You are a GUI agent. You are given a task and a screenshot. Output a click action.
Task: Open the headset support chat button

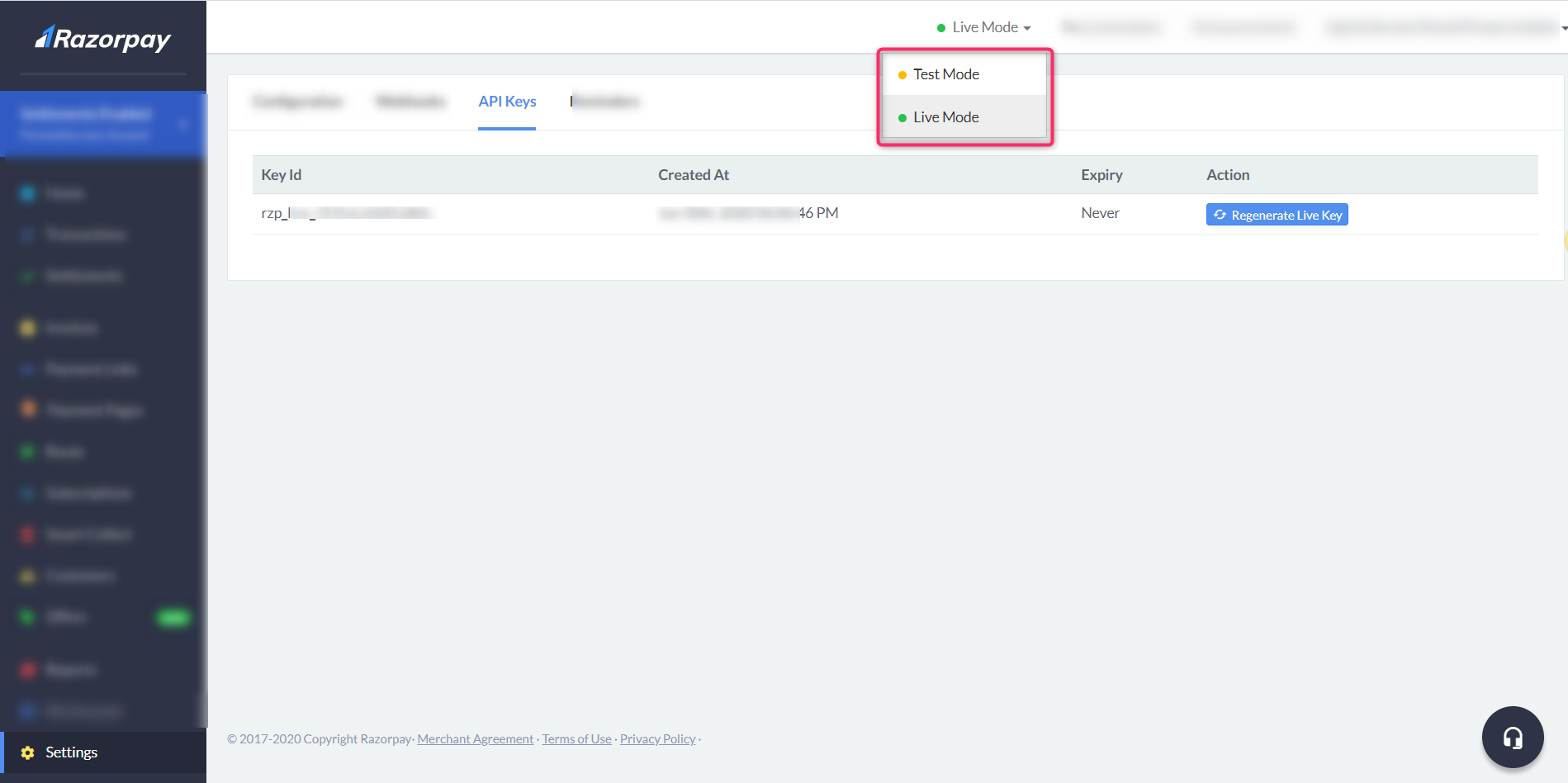pyautogui.click(x=1513, y=738)
